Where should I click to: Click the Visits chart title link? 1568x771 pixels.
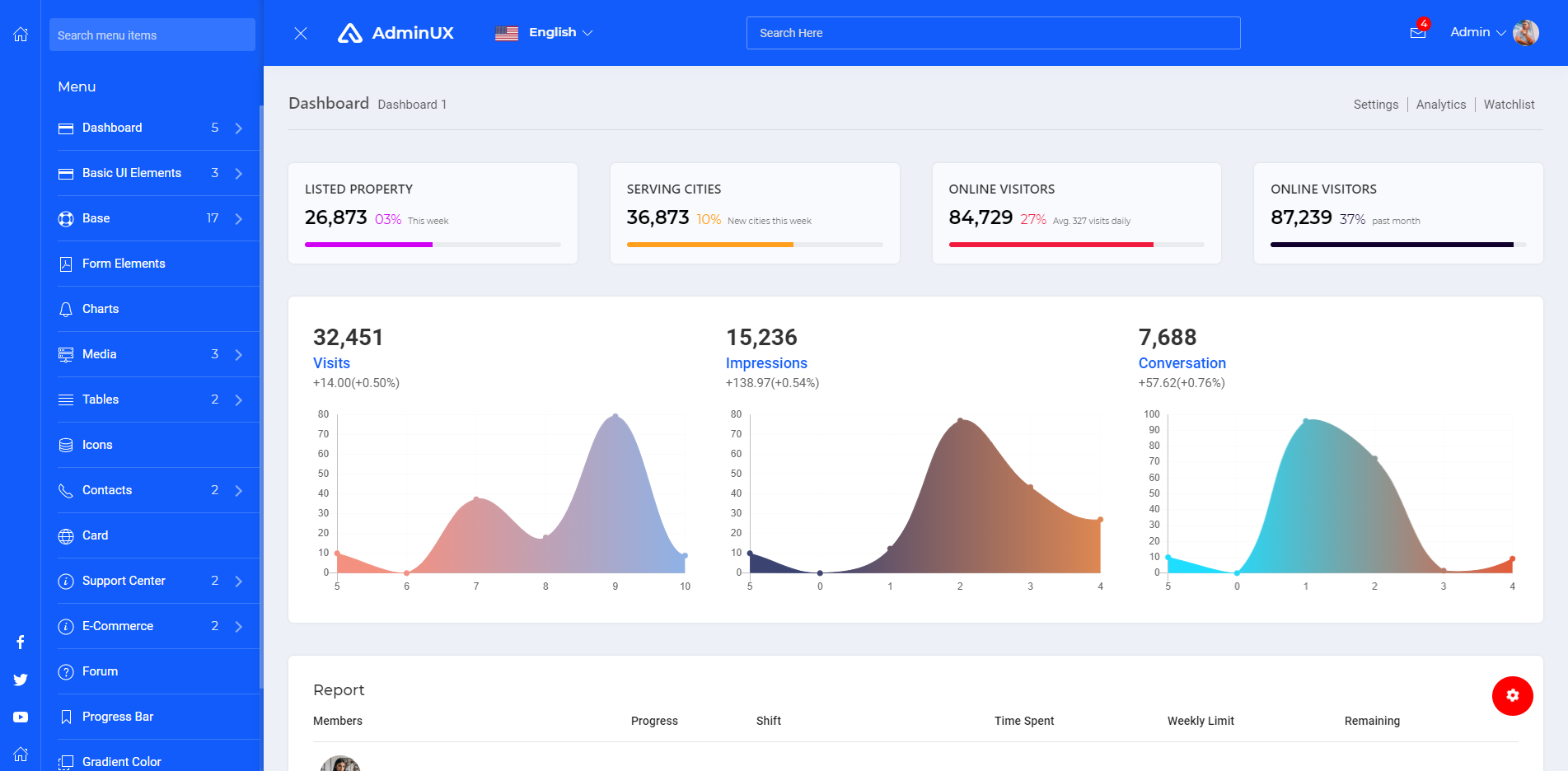pos(331,363)
